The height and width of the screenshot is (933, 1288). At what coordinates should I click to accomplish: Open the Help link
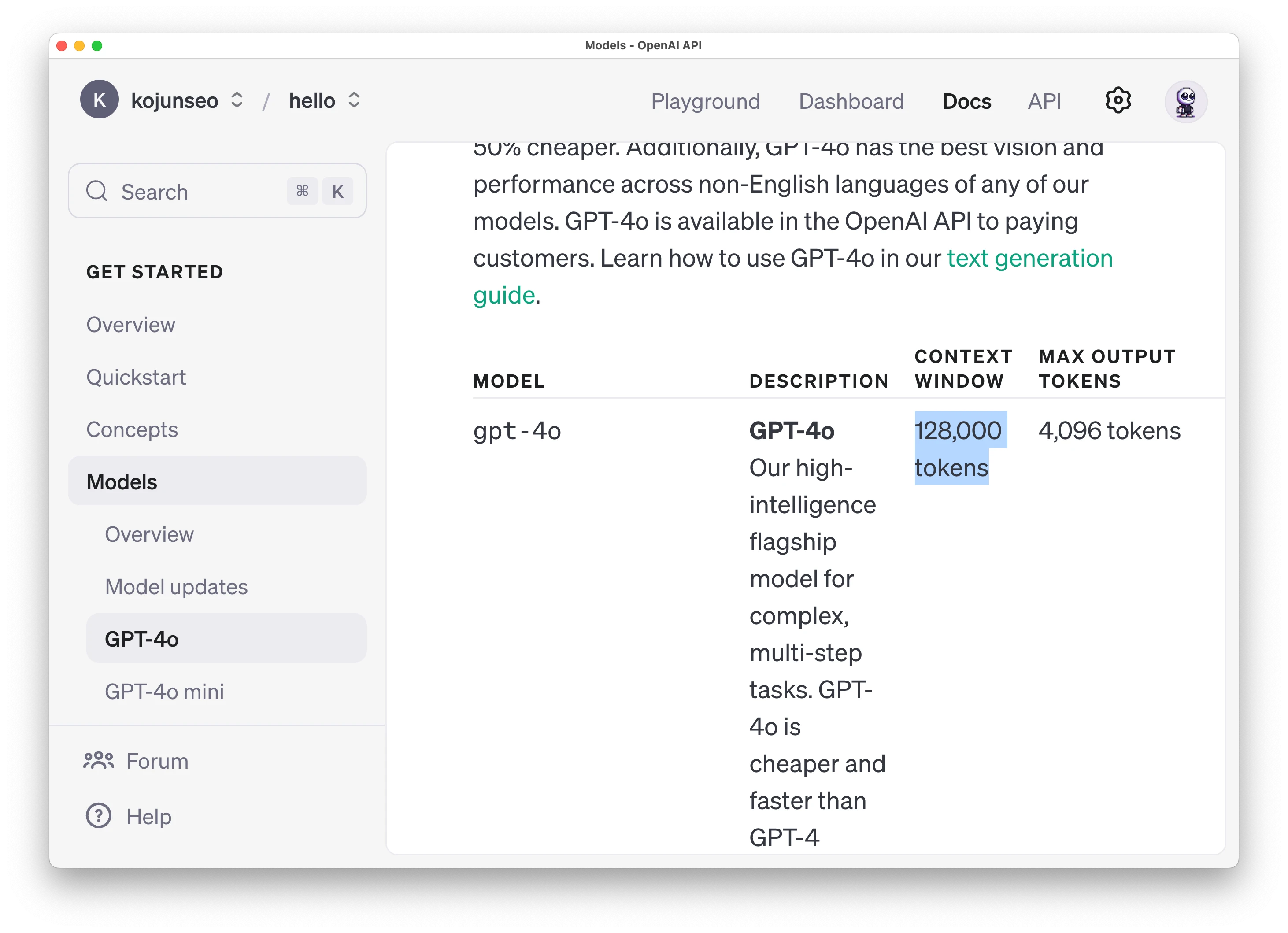pos(149,817)
